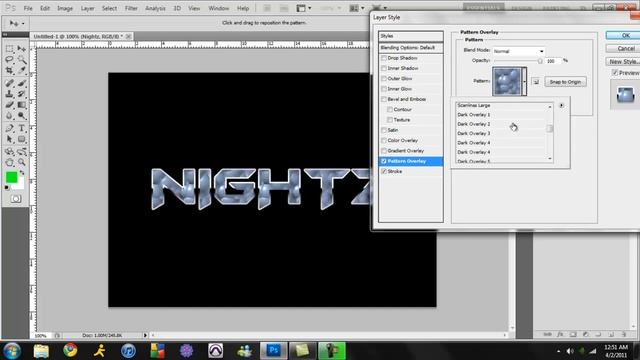The width and height of the screenshot is (640, 360).
Task: Select the Lasso tool
Action: point(9,60)
